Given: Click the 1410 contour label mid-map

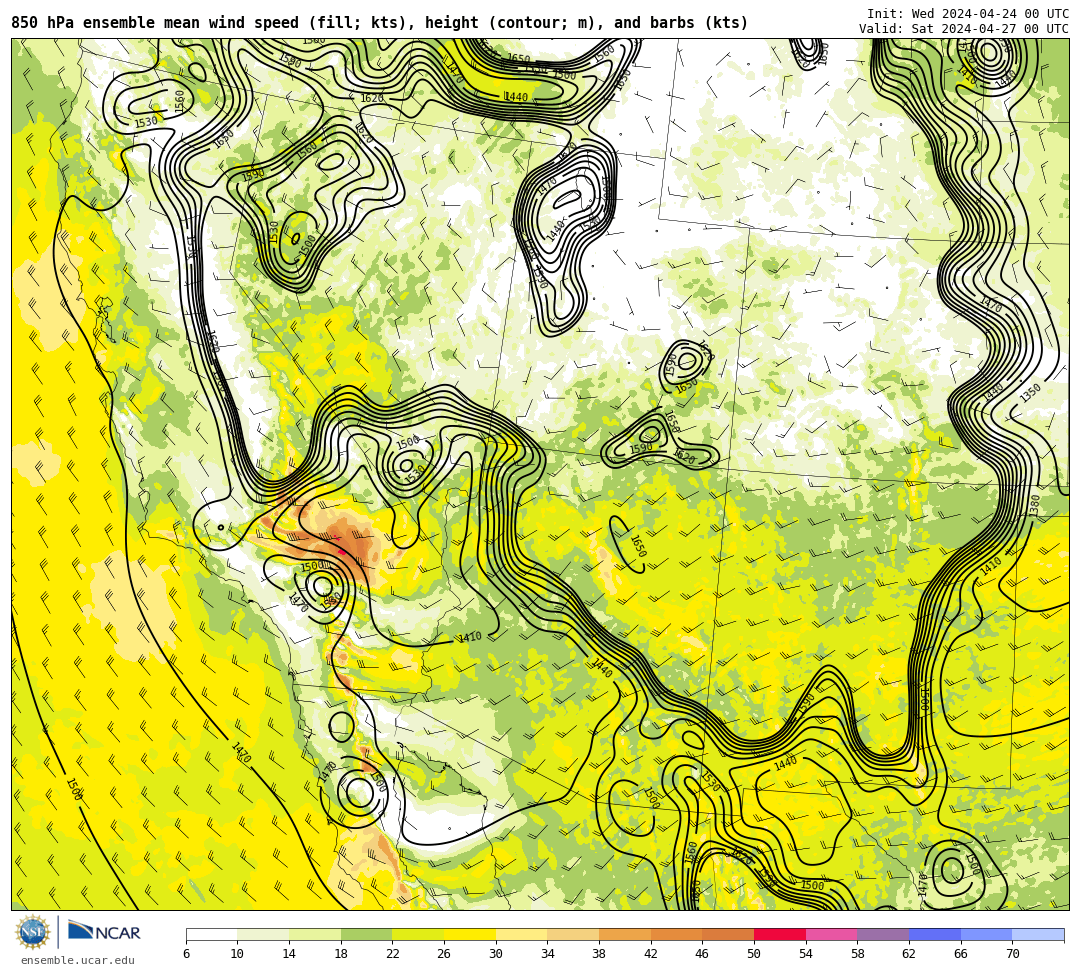Looking at the screenshot, I should 470,637.
